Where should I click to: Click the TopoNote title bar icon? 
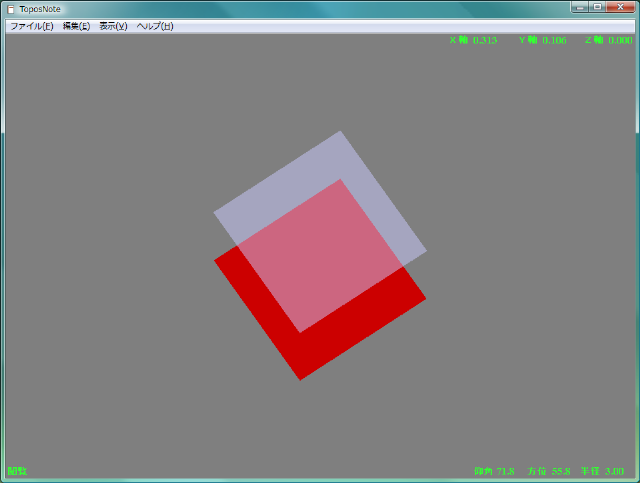click(11, 9)
